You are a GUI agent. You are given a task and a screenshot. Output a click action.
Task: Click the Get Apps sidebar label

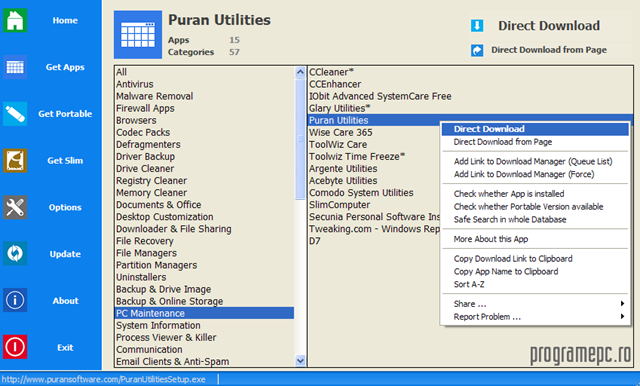(65, 67)
